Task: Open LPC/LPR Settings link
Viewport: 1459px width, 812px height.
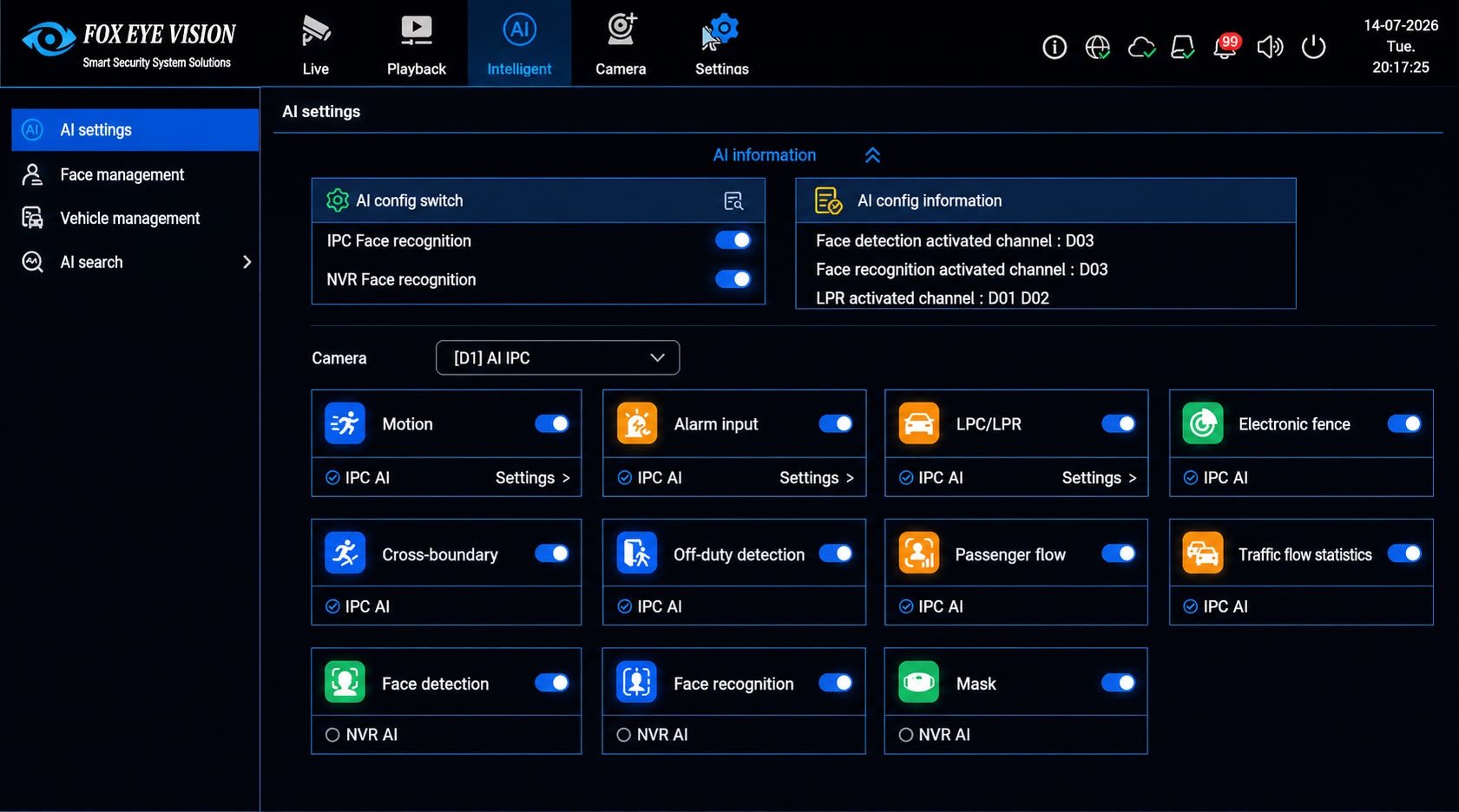Action: coord(1099,478)
